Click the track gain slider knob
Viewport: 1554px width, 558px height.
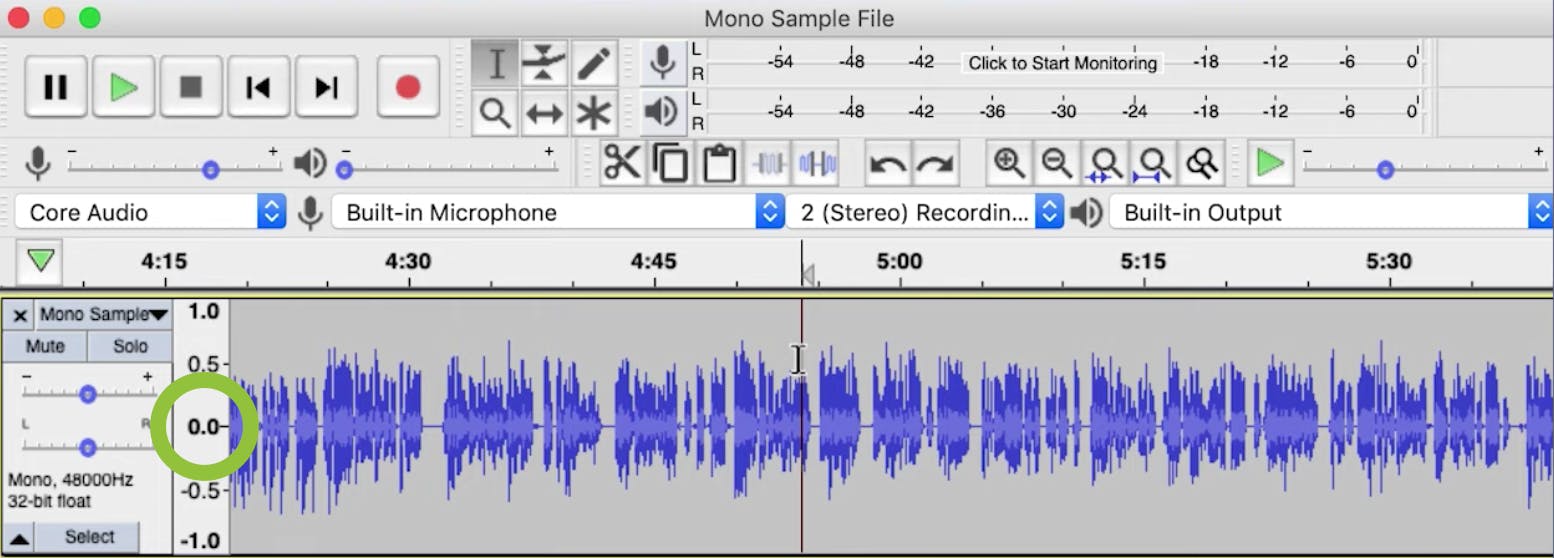coord(88,394)
